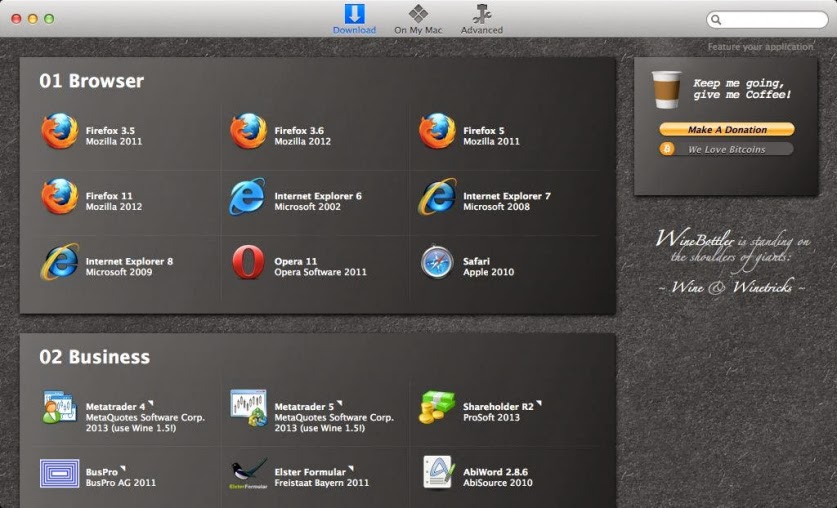Click the Freistaat Bayern 2011 subtitle

click(x=322, y=483)
